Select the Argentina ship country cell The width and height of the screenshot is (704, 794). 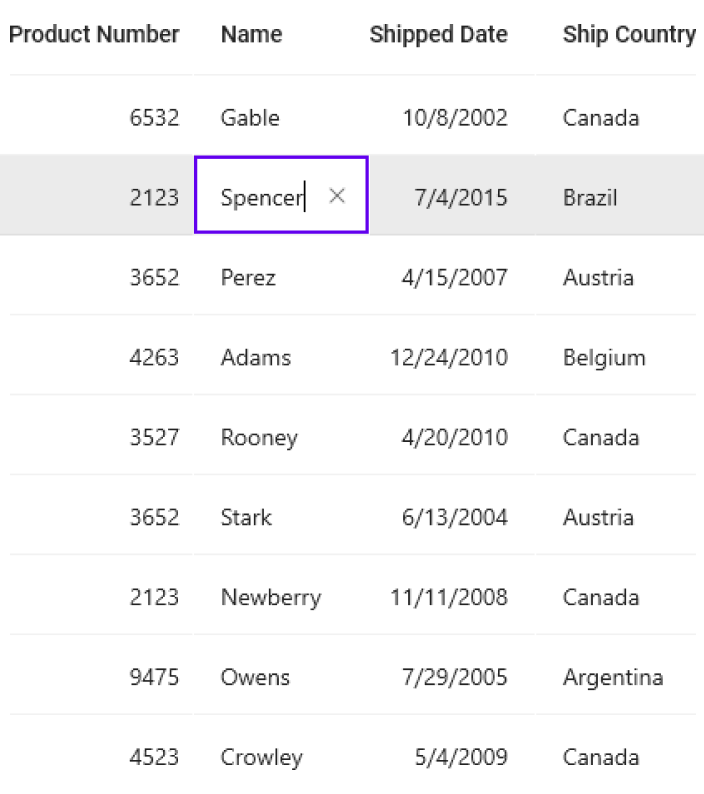613,677
